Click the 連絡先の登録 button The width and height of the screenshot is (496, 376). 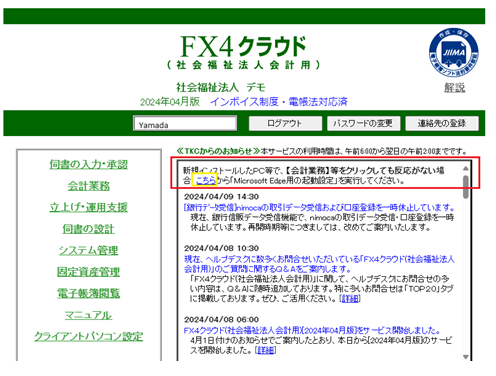(x=442, y=123)
